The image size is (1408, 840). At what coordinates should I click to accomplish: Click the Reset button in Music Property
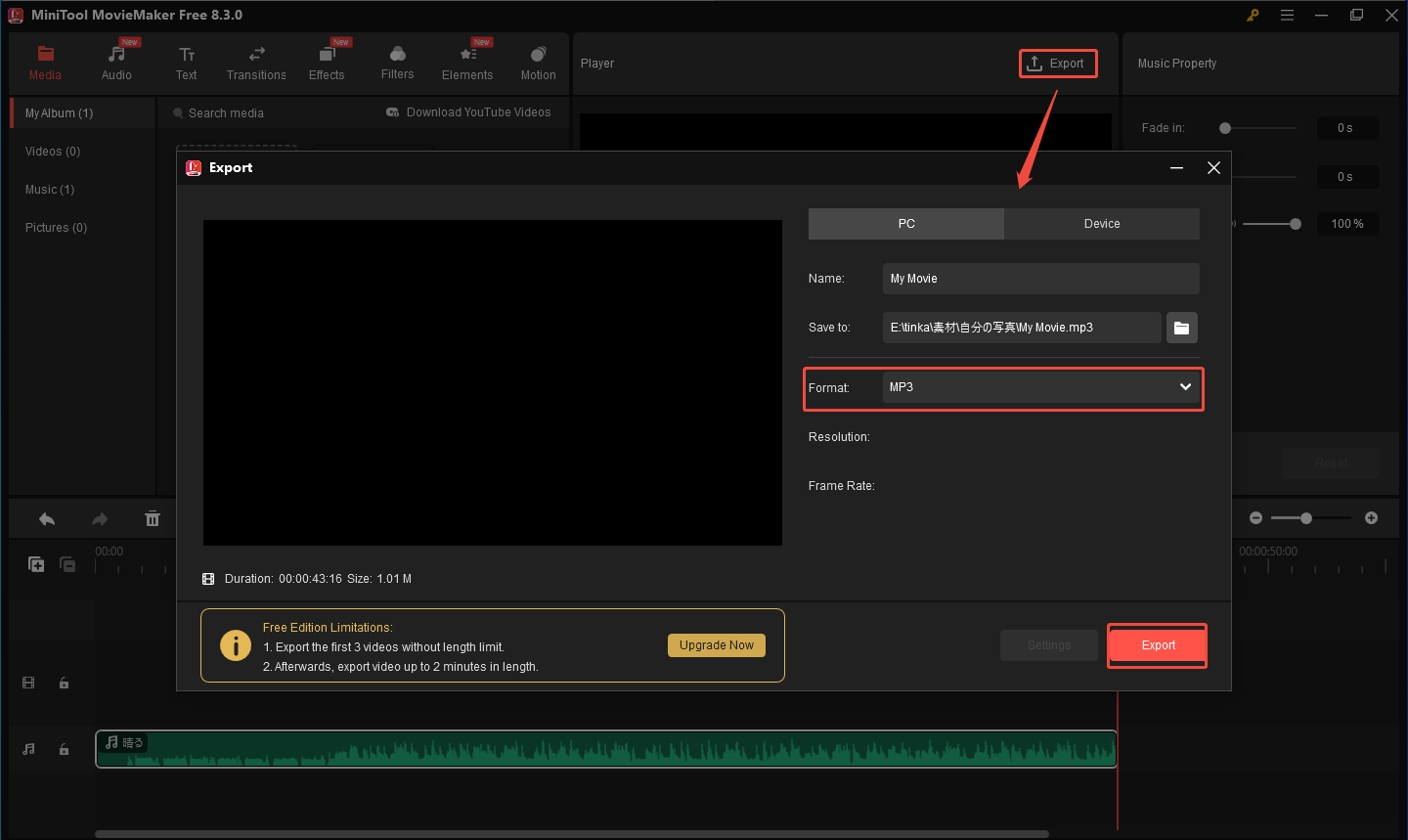[1331, 464]
